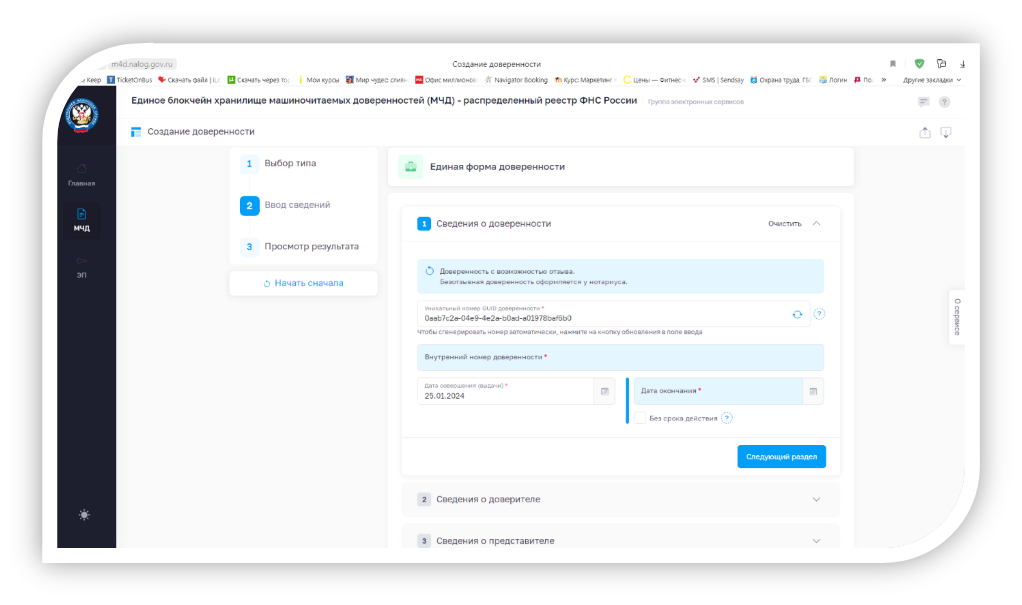Open the help icon next to GUID field
Image resolution: width=1022 pixels, height=605 pixels.
[x=819, y=313]
